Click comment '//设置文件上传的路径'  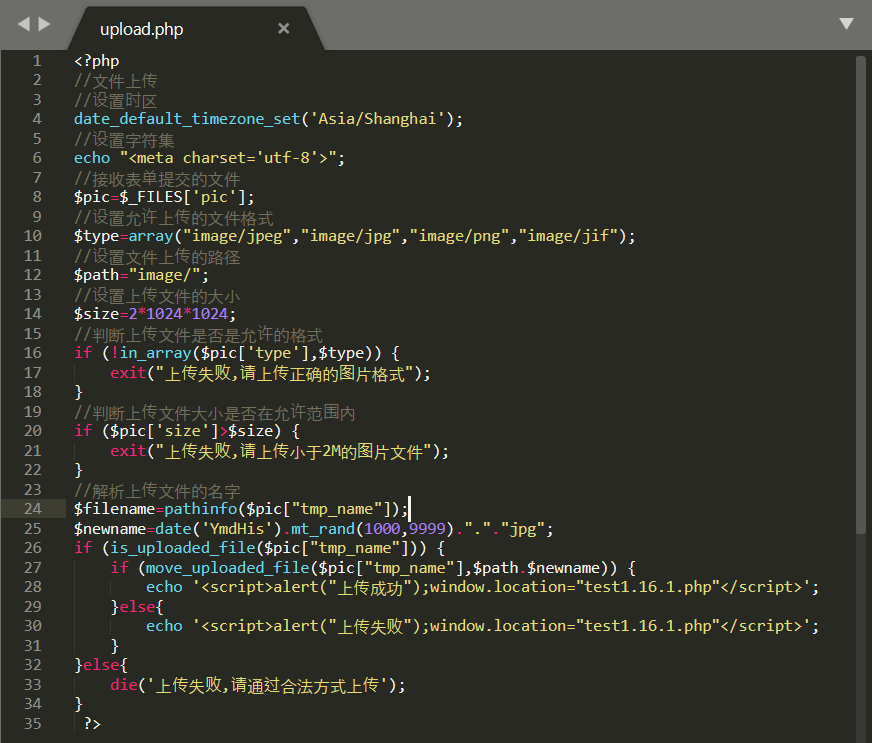(157, 256)
